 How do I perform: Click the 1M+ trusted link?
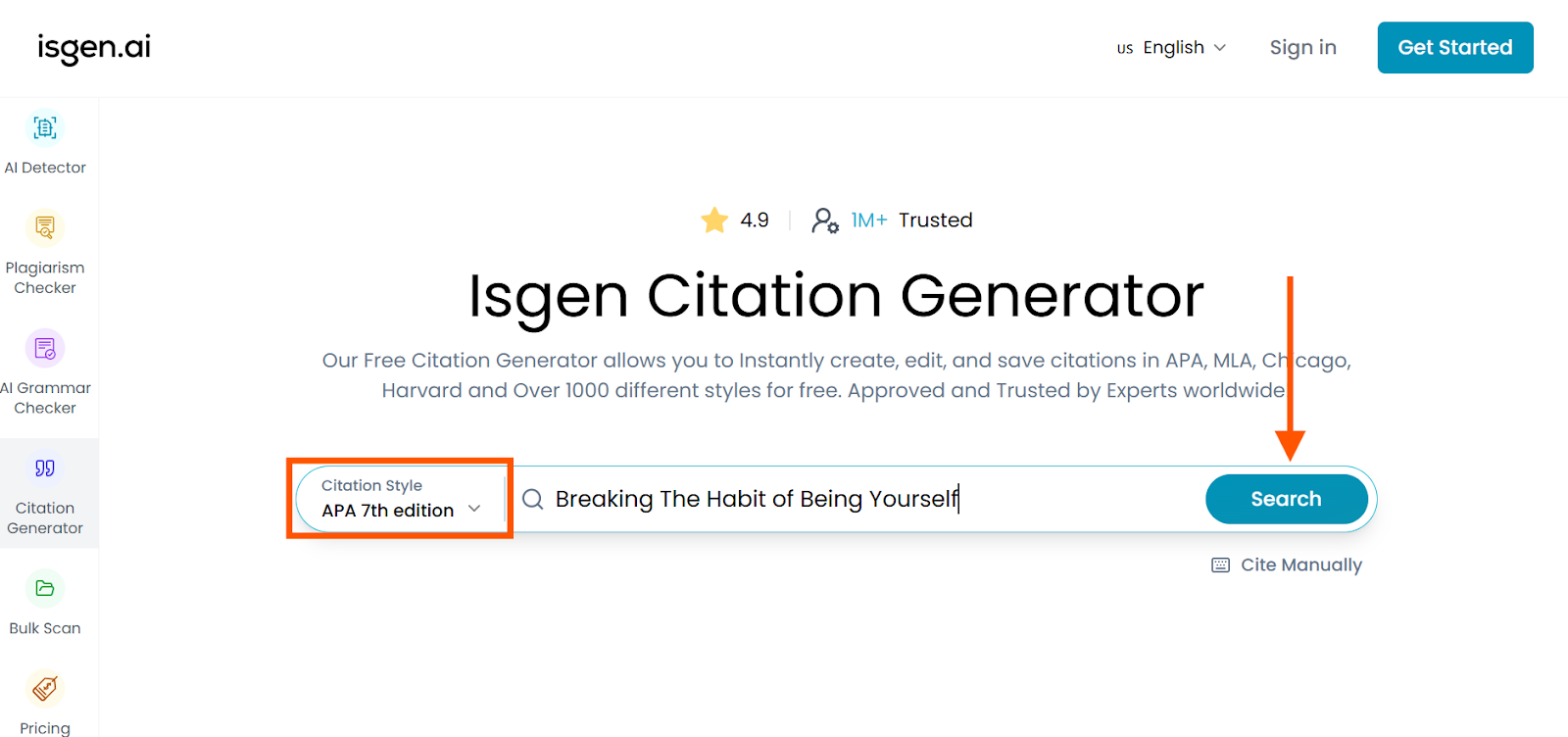[868, 220]
